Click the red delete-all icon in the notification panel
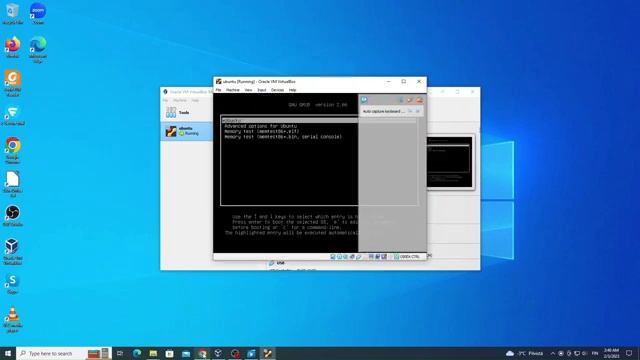Image resolution: width=640 pixels, height=360 pixels. pyautogui.click(x=420, y=100)
